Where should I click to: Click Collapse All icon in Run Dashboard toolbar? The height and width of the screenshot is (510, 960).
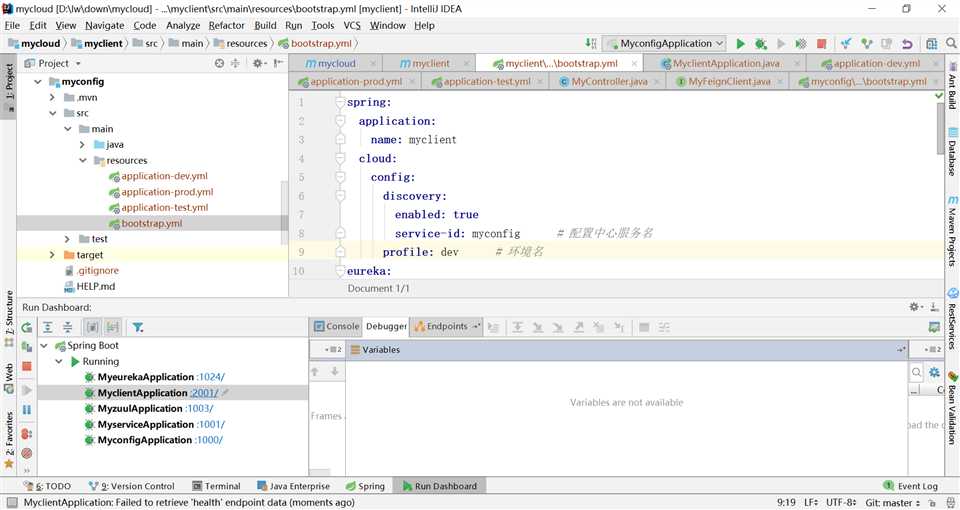pyautogui.click(x=68, y=328)
